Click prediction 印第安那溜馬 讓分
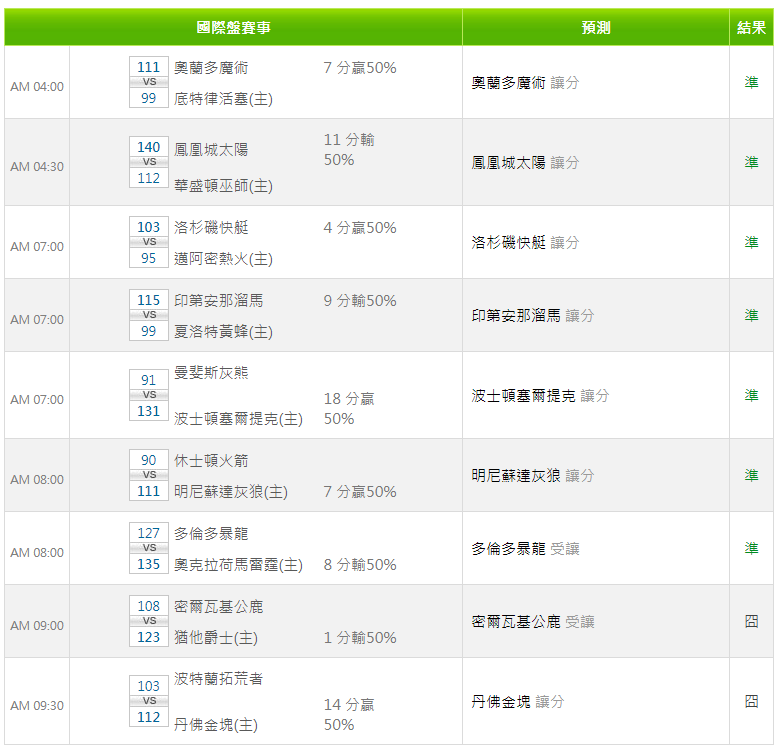 [533, 315]
